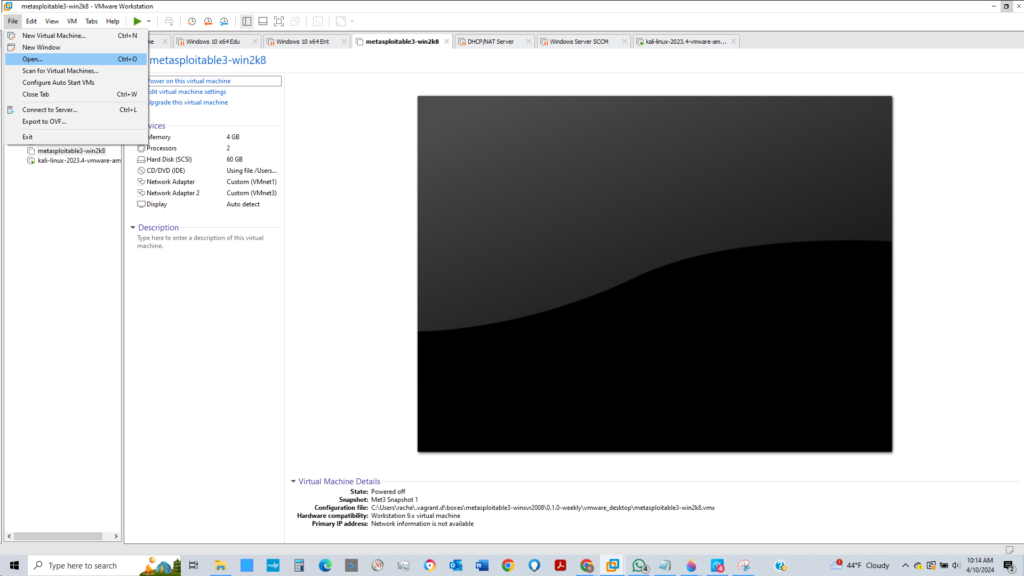Open the power options dropdown arrow
Image resolution: width=1024 pixels, height=576 pixels.
(x=149, y=22)
